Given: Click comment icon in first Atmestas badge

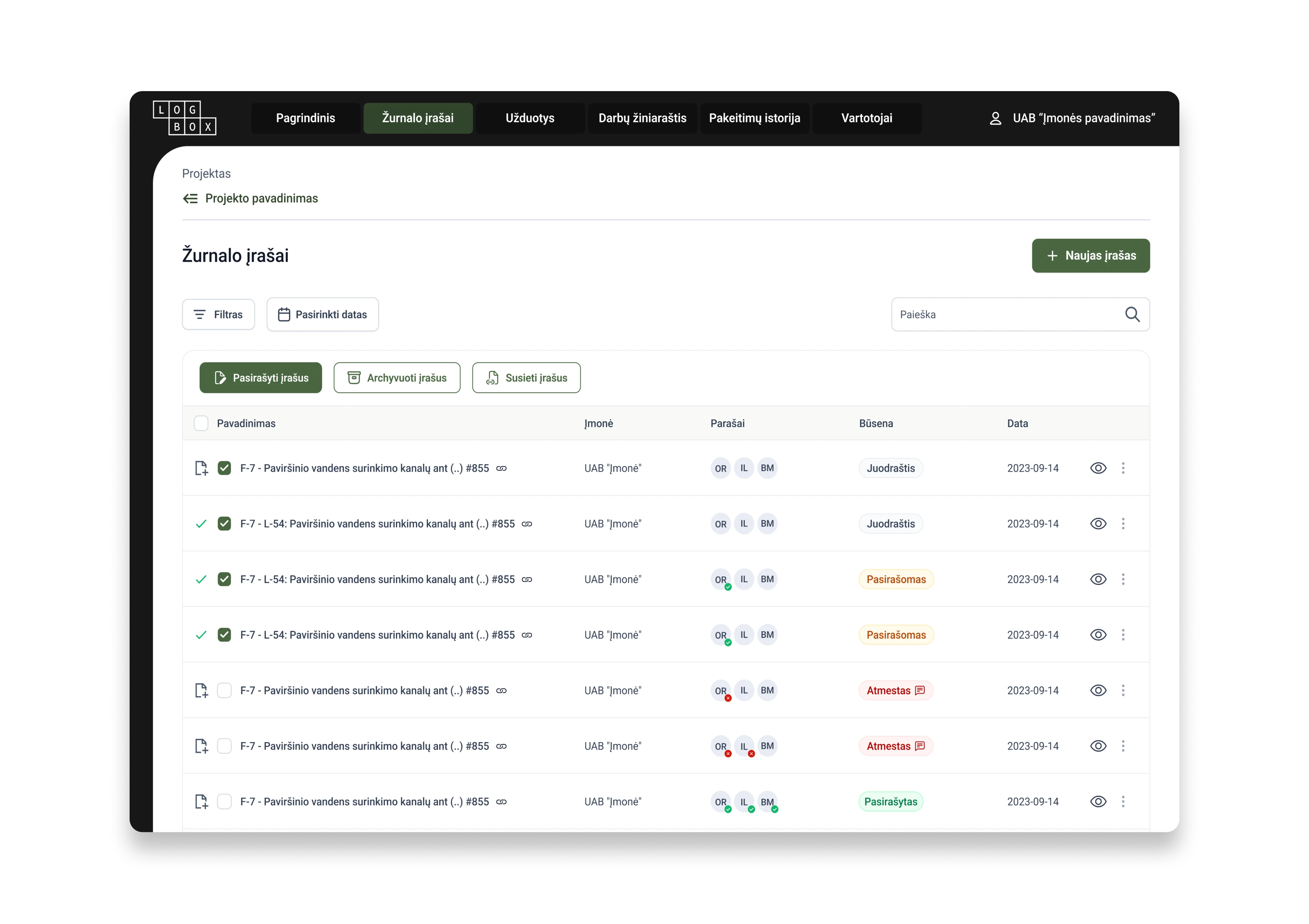Looking at the screenshot, I should click(920, 690).
